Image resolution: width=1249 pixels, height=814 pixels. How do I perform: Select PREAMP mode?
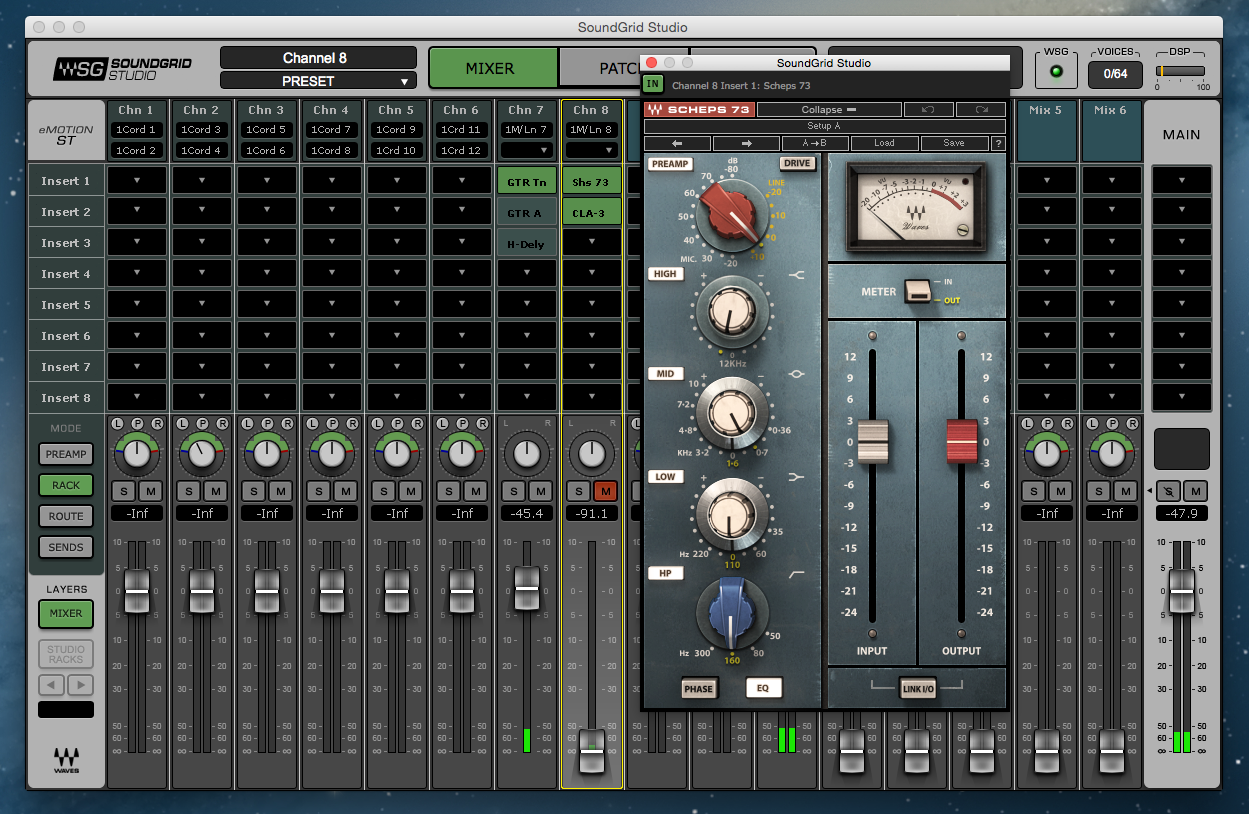pyautogui.click(x=66, y=454)
